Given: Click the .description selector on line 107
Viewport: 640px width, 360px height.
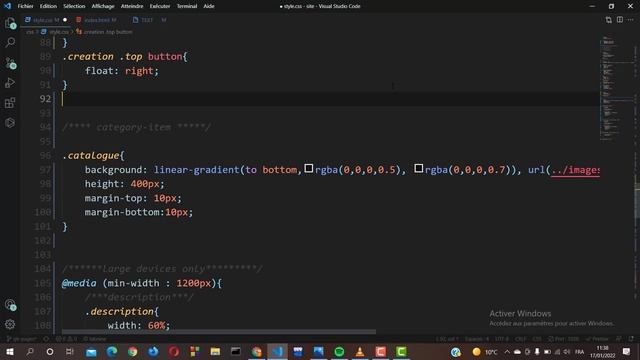Looking at the screenshot, I should click(x=120, y=311).
